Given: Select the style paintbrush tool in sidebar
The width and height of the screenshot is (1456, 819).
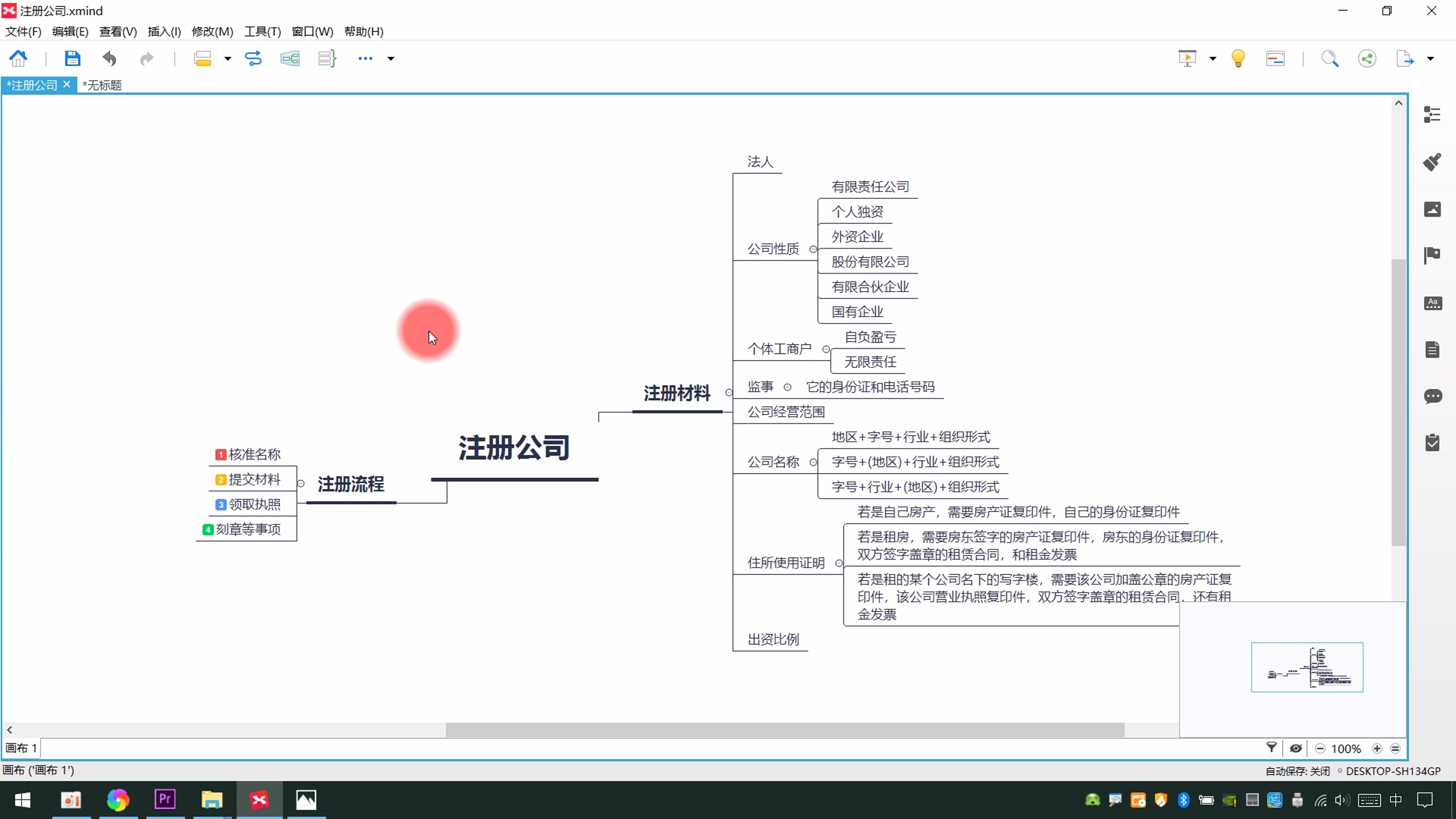Looking at the screenshot, I should tap(1433, 162).
